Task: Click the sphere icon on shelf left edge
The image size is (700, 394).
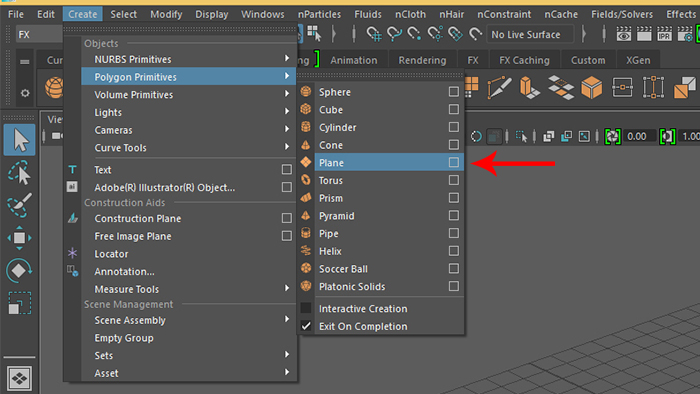Action: 54,87
